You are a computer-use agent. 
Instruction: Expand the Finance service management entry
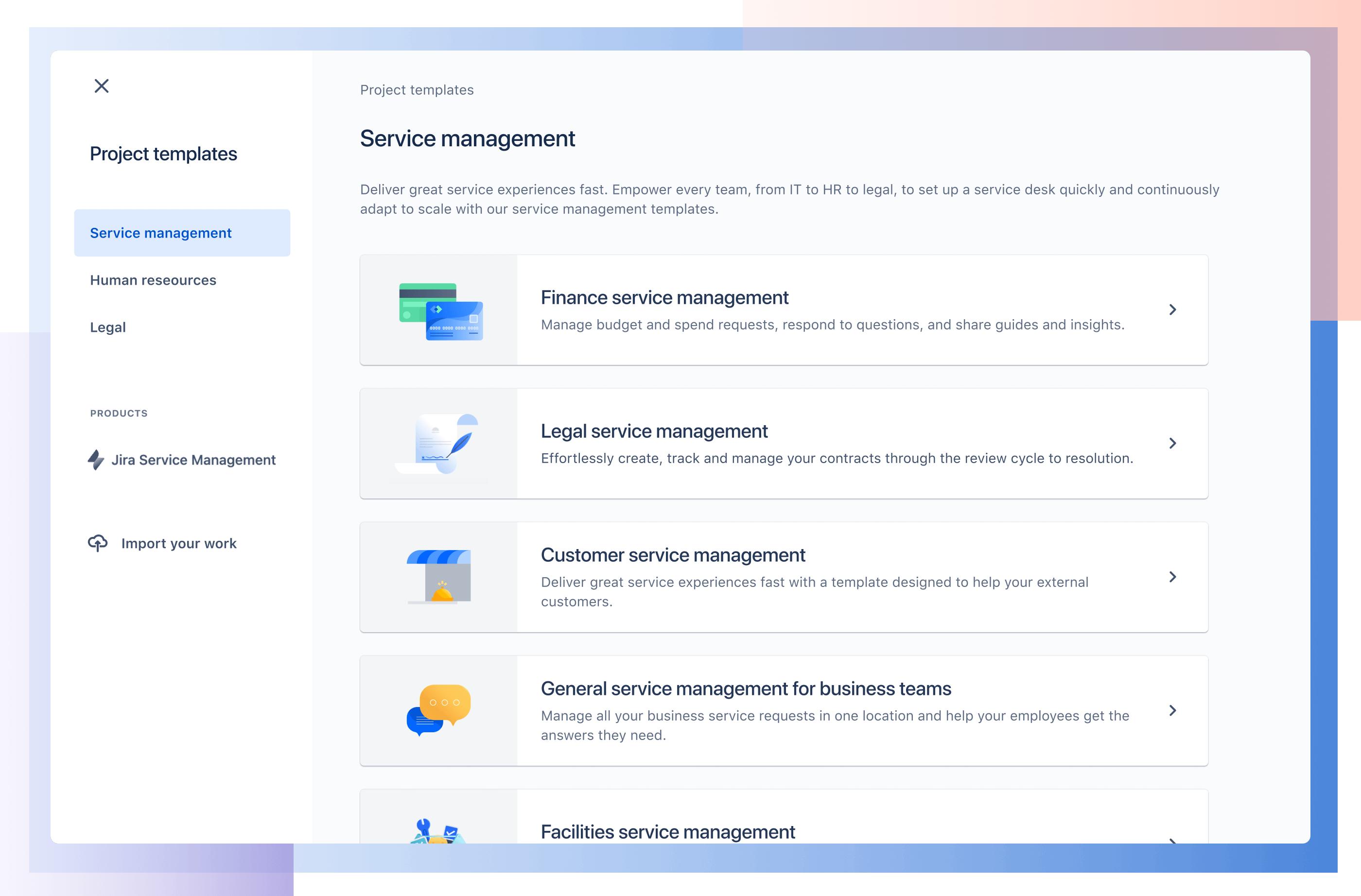pos(1173,310)
